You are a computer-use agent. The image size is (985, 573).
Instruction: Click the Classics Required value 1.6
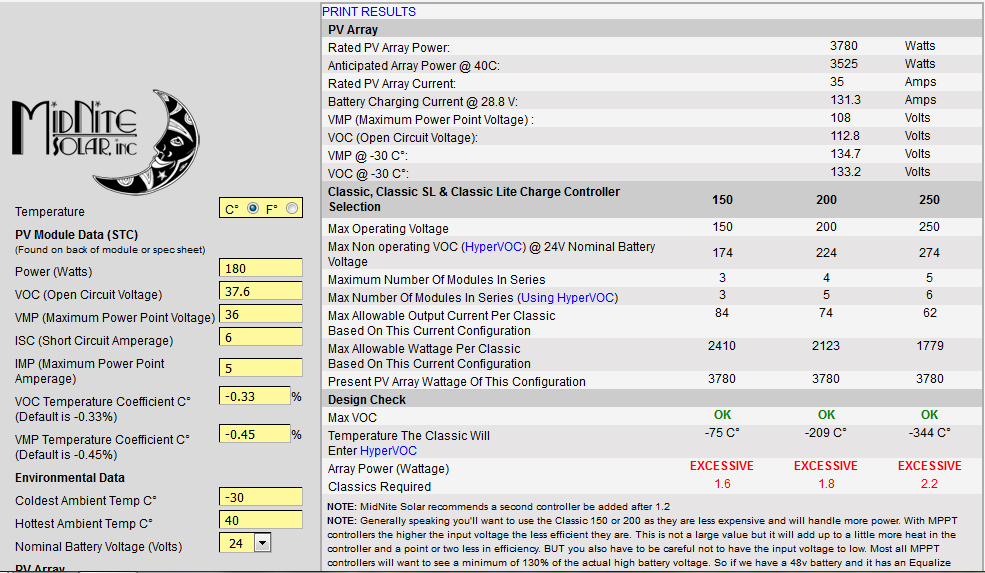(x=722, y=484)
